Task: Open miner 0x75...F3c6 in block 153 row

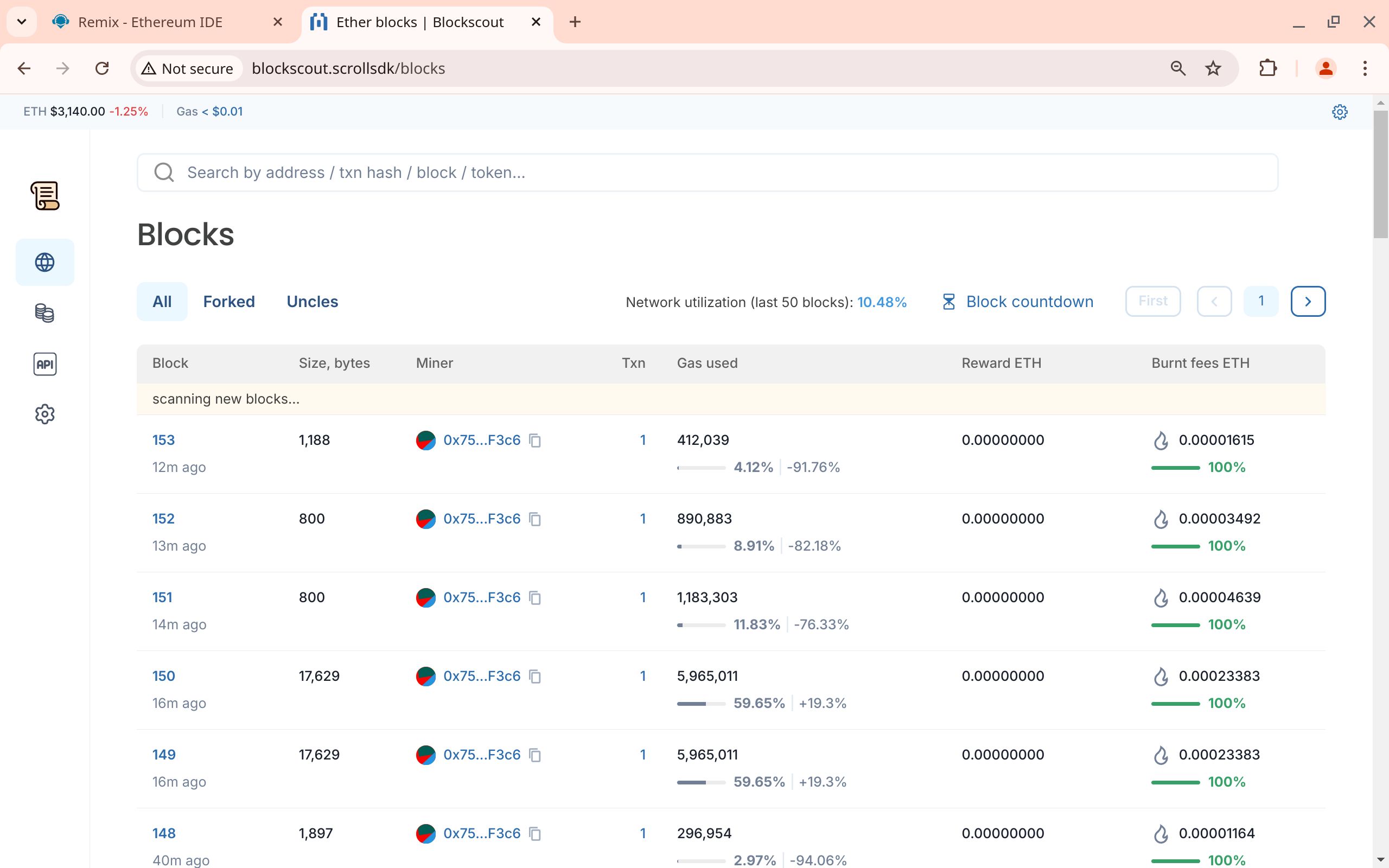Action: click(x=482, y=441)
